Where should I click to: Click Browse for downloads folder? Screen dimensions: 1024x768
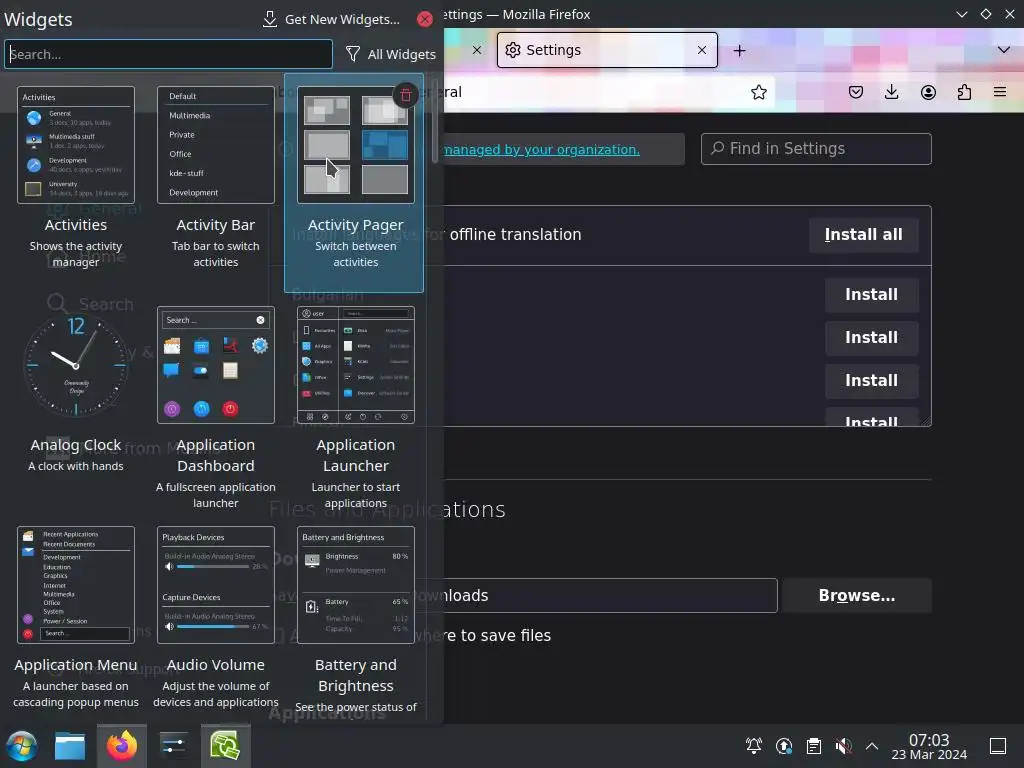(x=856, y=596)
